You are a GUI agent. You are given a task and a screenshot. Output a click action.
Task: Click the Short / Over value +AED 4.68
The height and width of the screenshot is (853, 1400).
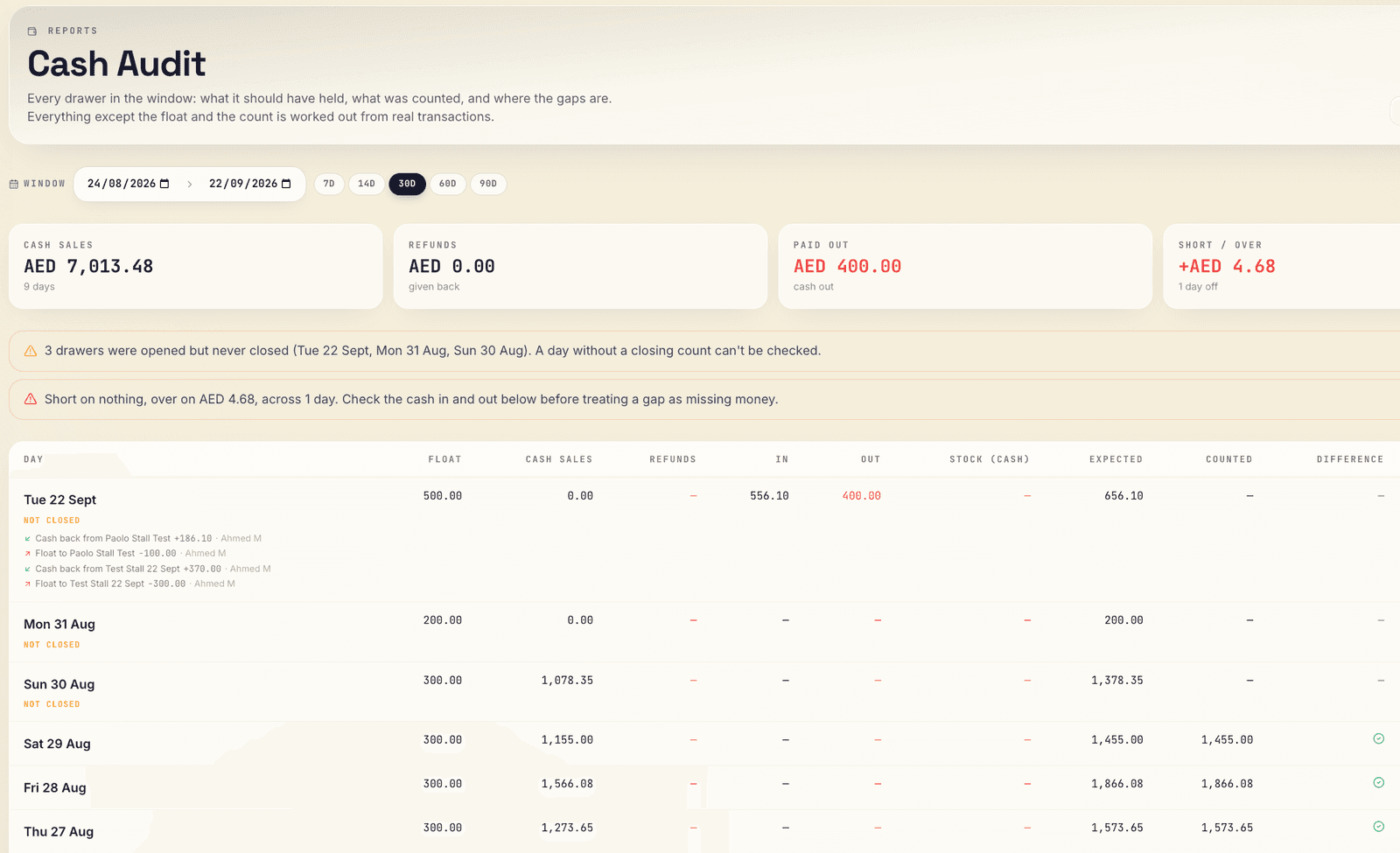(1227, 267)
